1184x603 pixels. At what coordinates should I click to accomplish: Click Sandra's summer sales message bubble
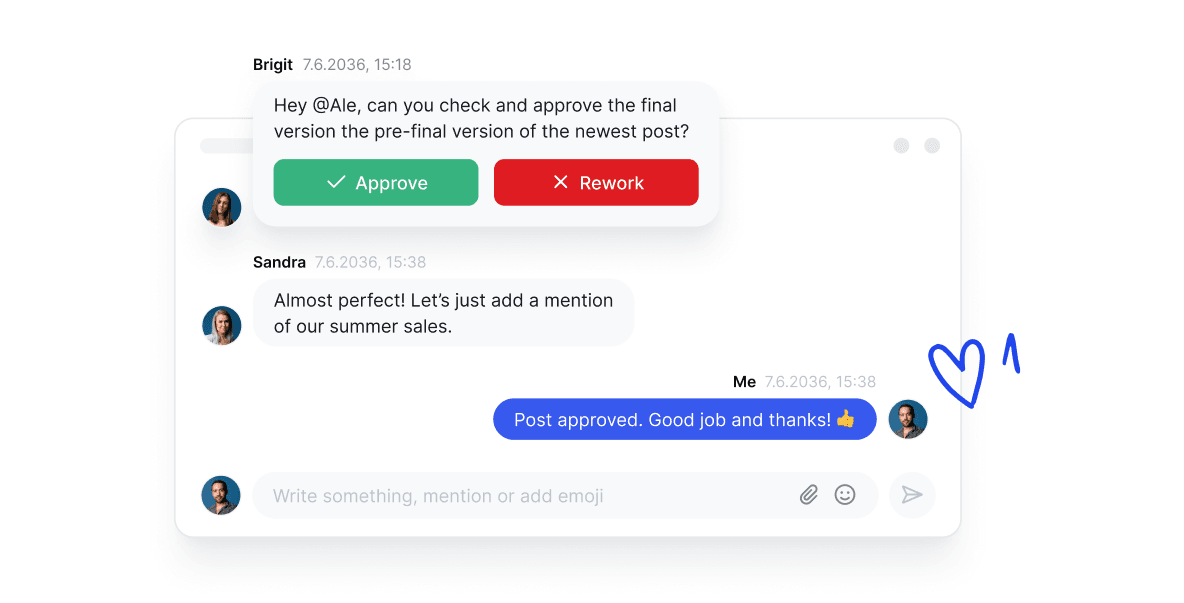443,312
